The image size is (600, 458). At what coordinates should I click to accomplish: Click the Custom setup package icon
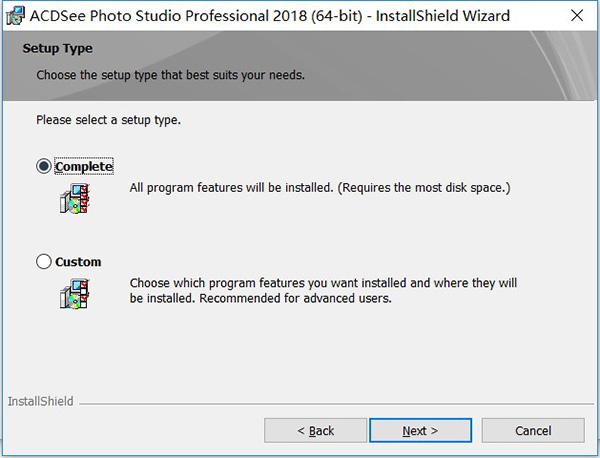coord(75,293)
